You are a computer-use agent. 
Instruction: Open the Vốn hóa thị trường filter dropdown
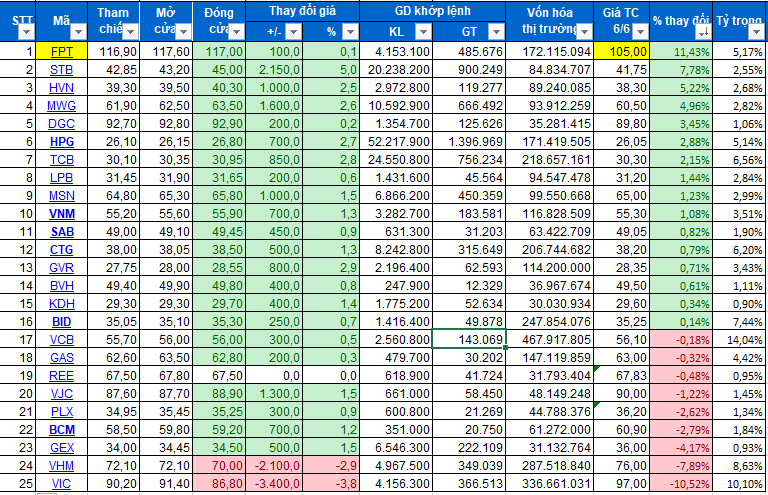click(584, 32)
